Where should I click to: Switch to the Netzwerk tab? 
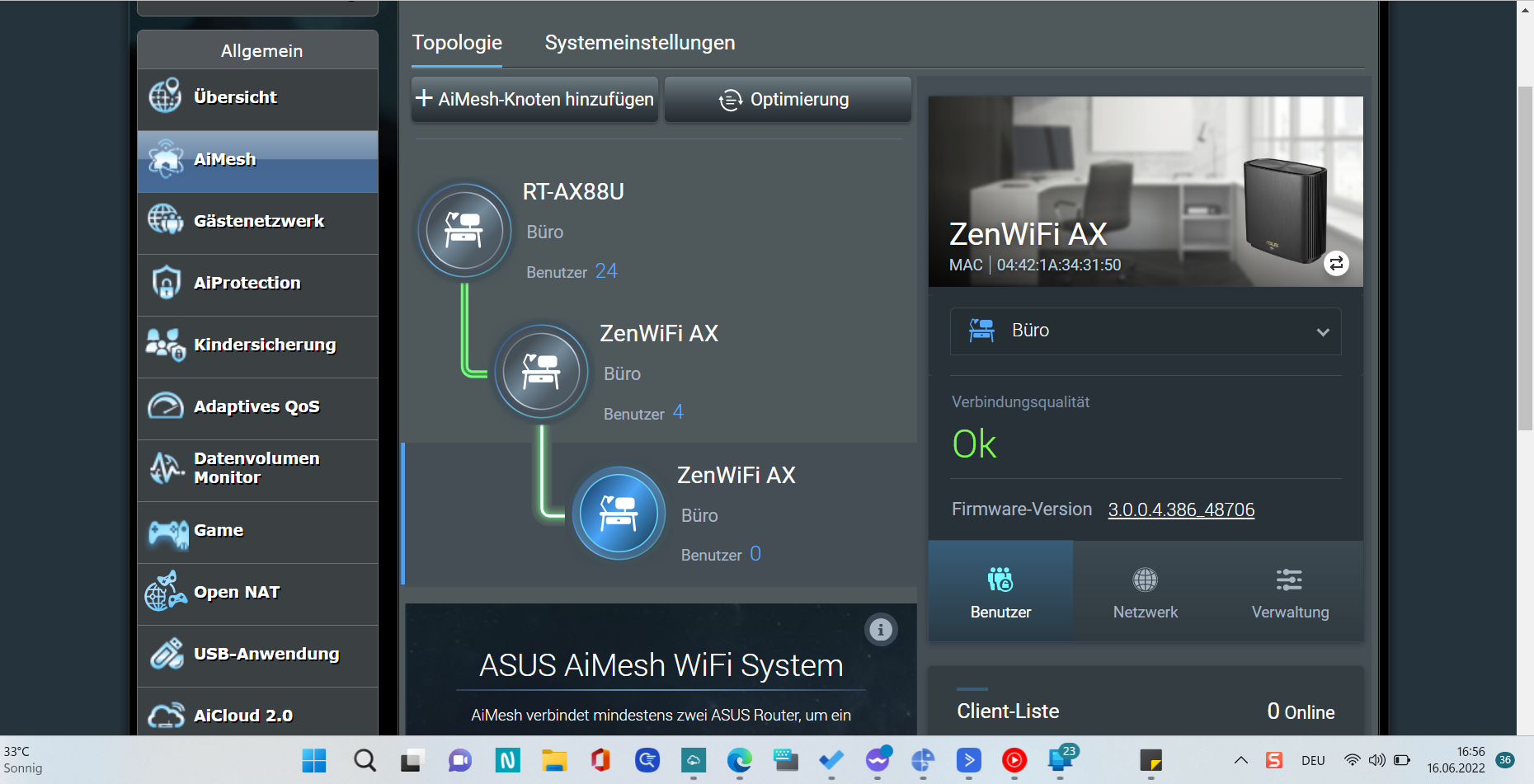click(1146, 591)
